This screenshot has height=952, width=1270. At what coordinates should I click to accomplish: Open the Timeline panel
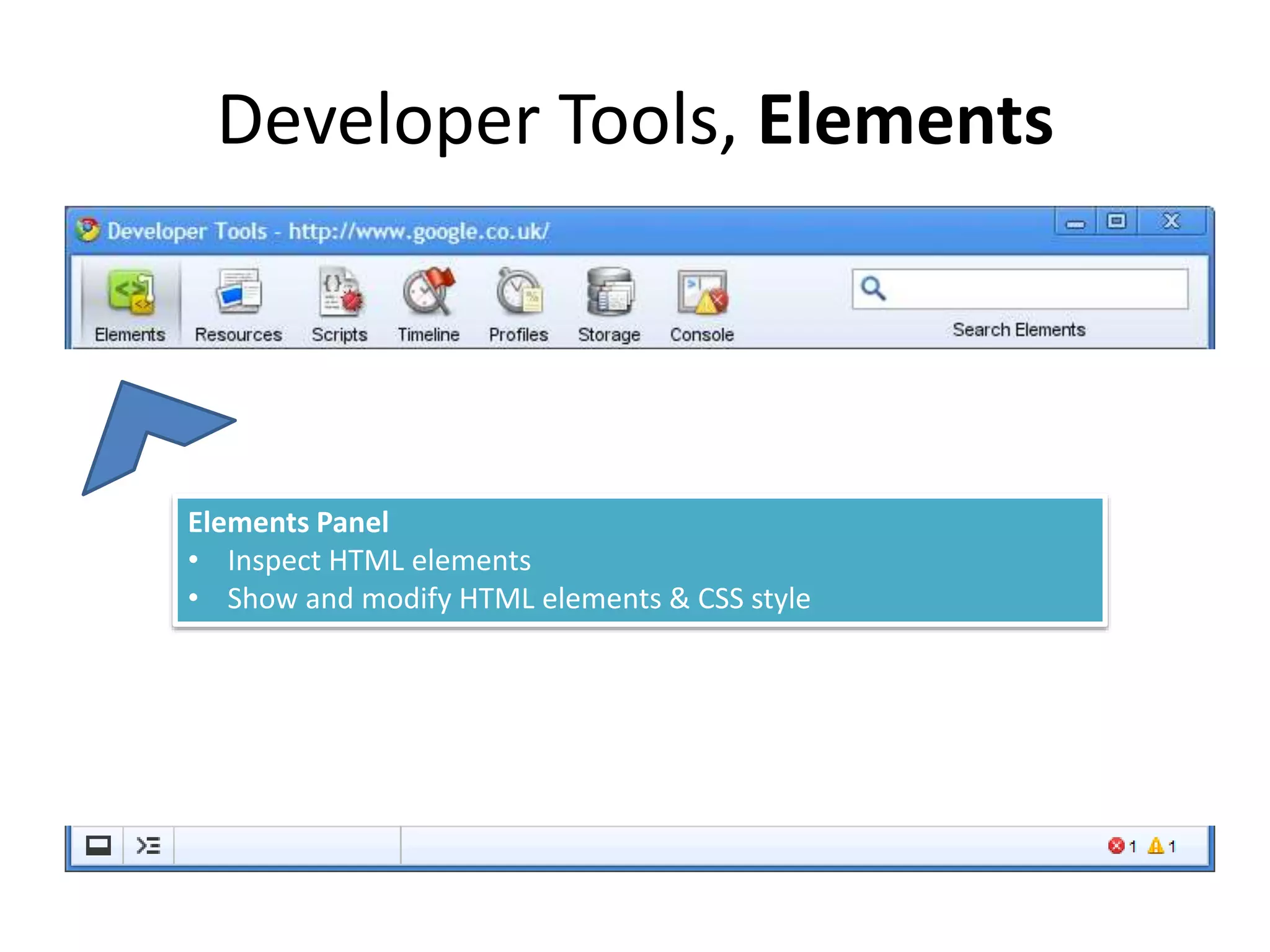[x=429, y=305]
